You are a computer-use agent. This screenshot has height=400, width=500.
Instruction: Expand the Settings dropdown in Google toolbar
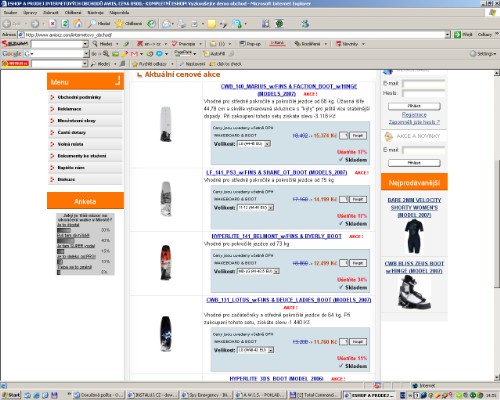tap(483, 54)
